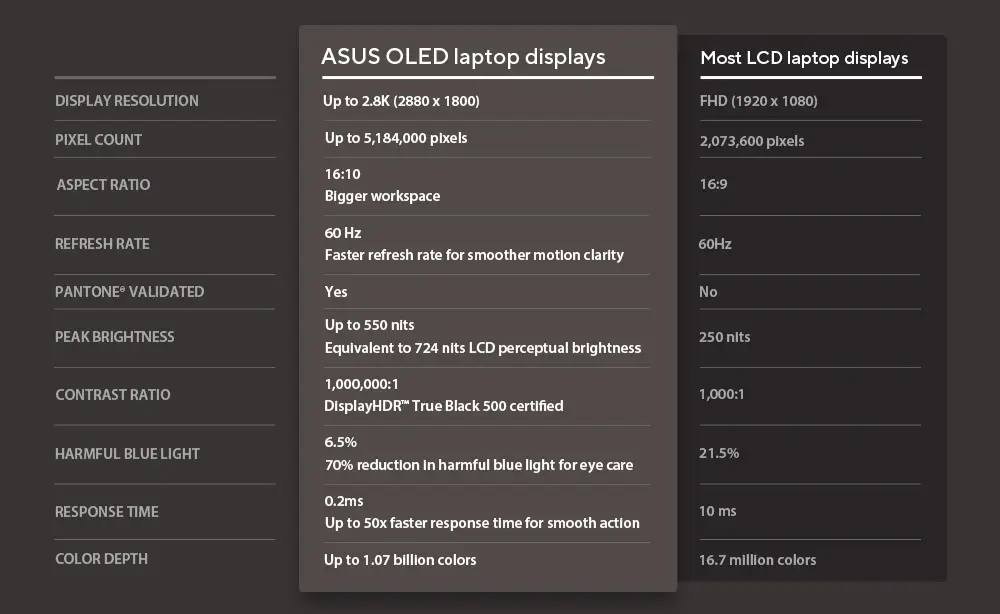Select the Most LCD laptop displays heading

pos(804,58)
